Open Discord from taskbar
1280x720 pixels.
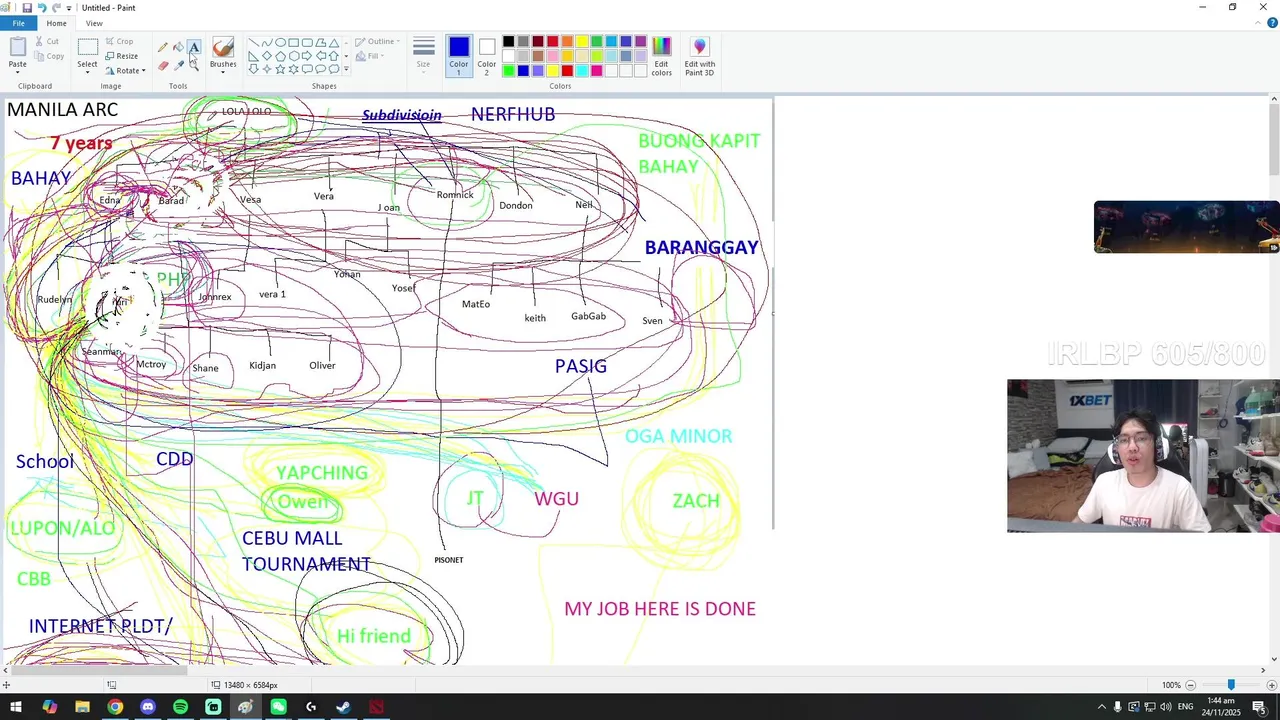[148, 707]
